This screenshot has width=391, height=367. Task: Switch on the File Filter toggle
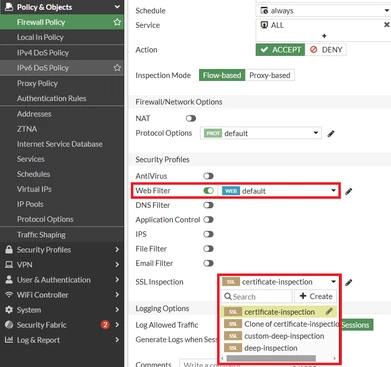tap(208, 249)
